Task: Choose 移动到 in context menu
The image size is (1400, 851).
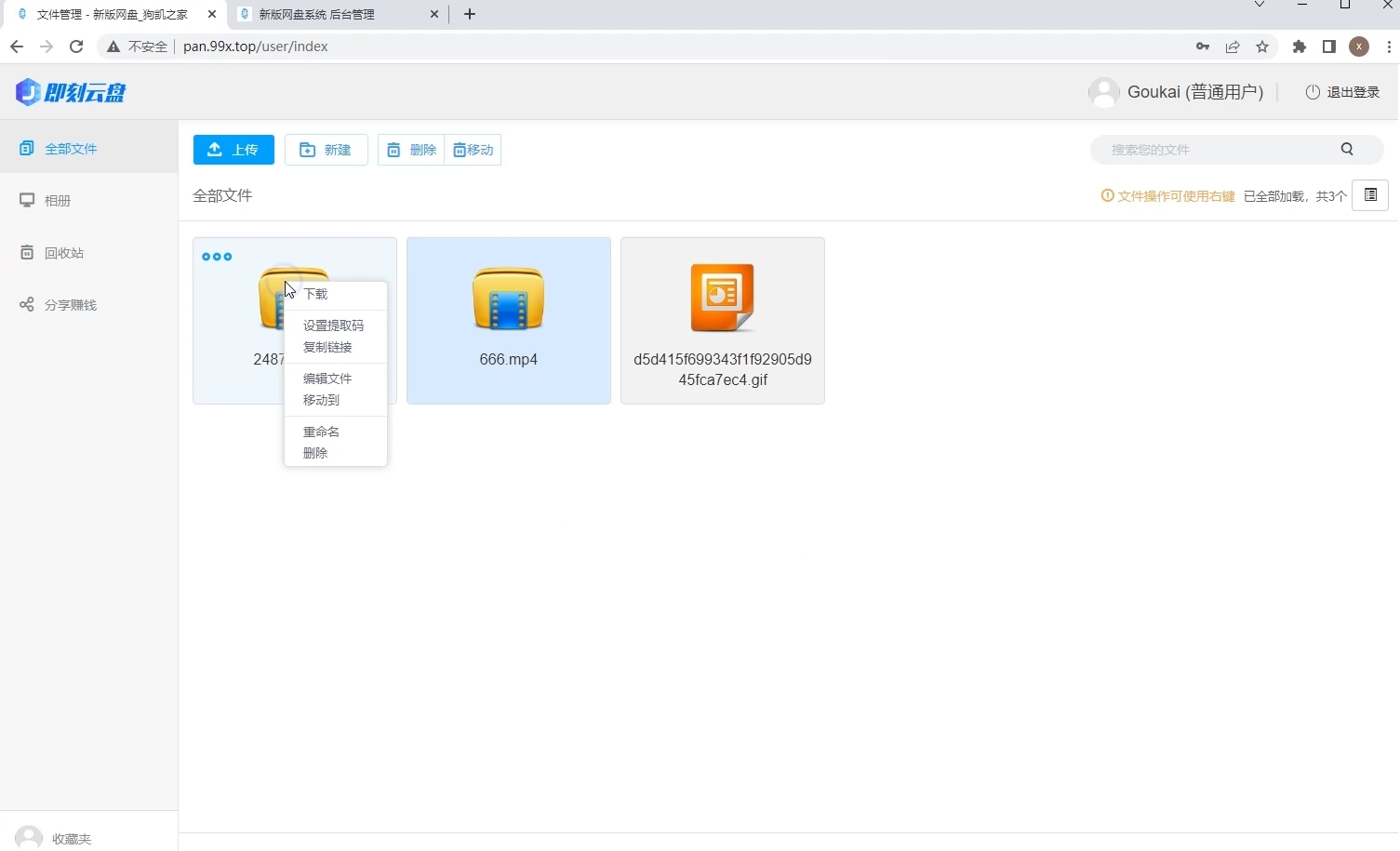Action: point(336,400)
